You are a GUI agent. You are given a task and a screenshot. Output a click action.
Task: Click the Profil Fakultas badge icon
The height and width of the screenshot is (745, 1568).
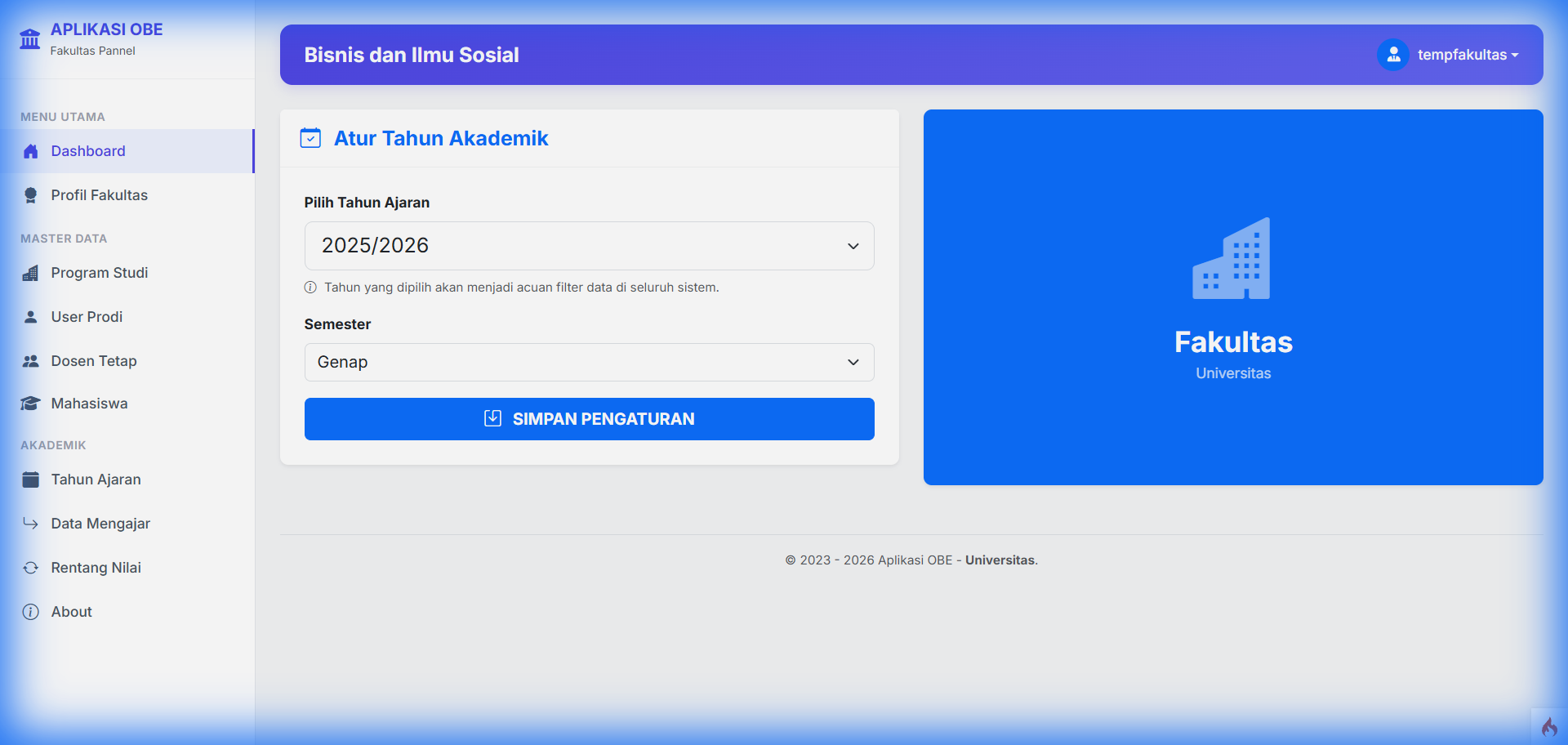(x=31, y=195)
